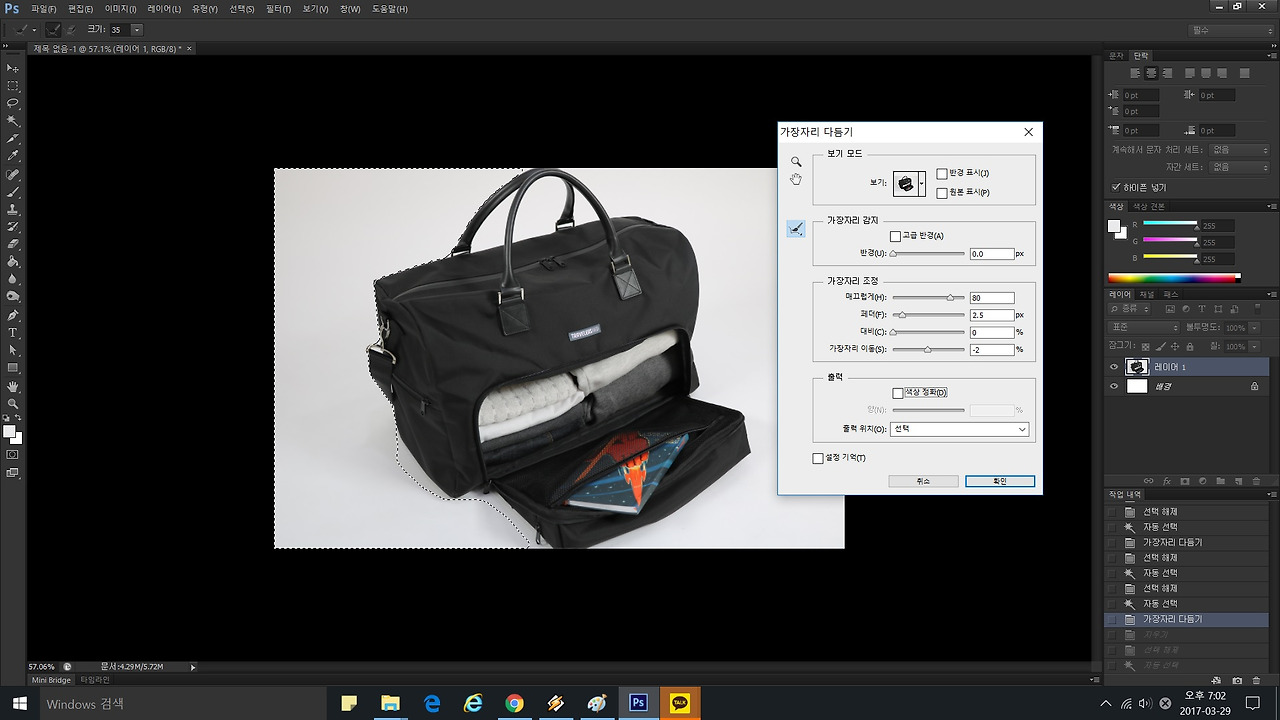Click the 가장자리 이동(S) value field
1280x720 pixels.
pyautogui.click(x=991, y=349)
